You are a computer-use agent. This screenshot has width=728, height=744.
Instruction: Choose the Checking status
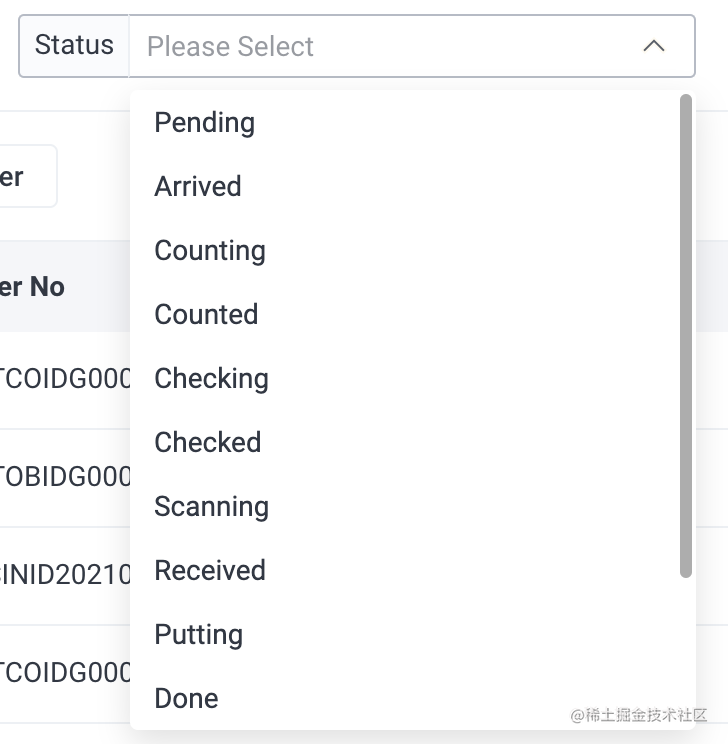pyautogui.click(x=211, y=379)
